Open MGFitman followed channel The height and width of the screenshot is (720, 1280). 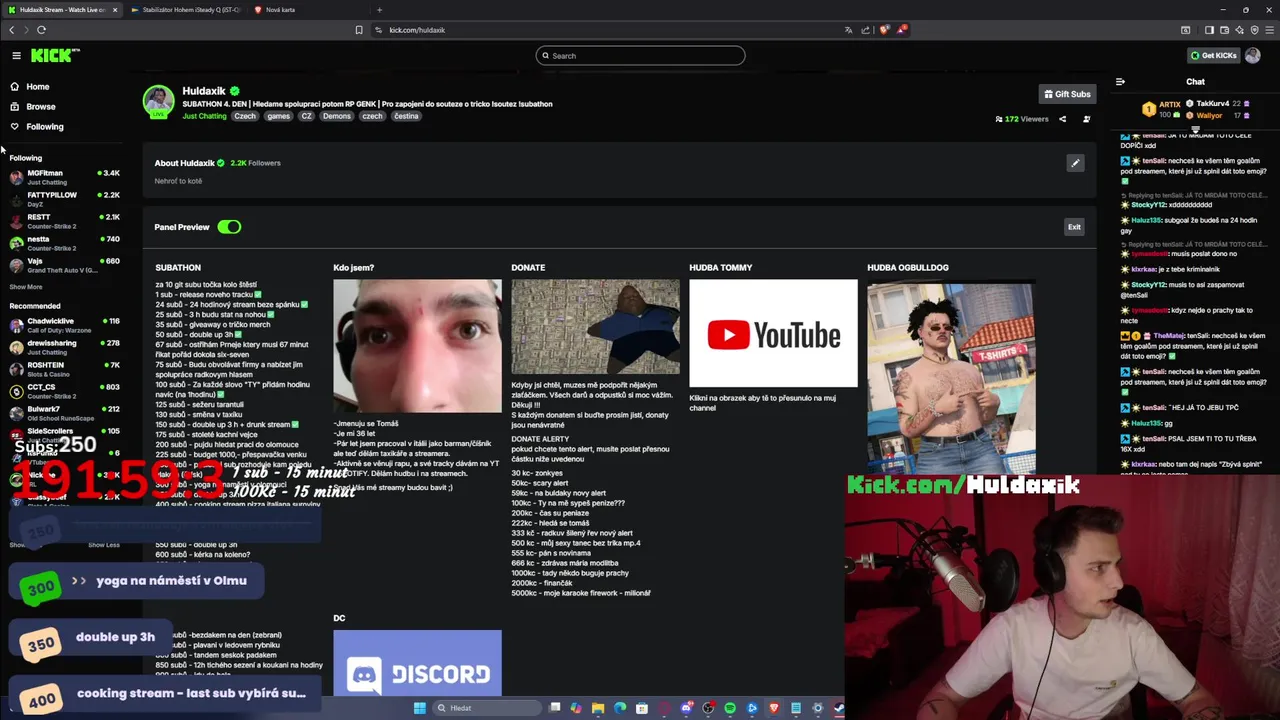click(x=64, y=177)
